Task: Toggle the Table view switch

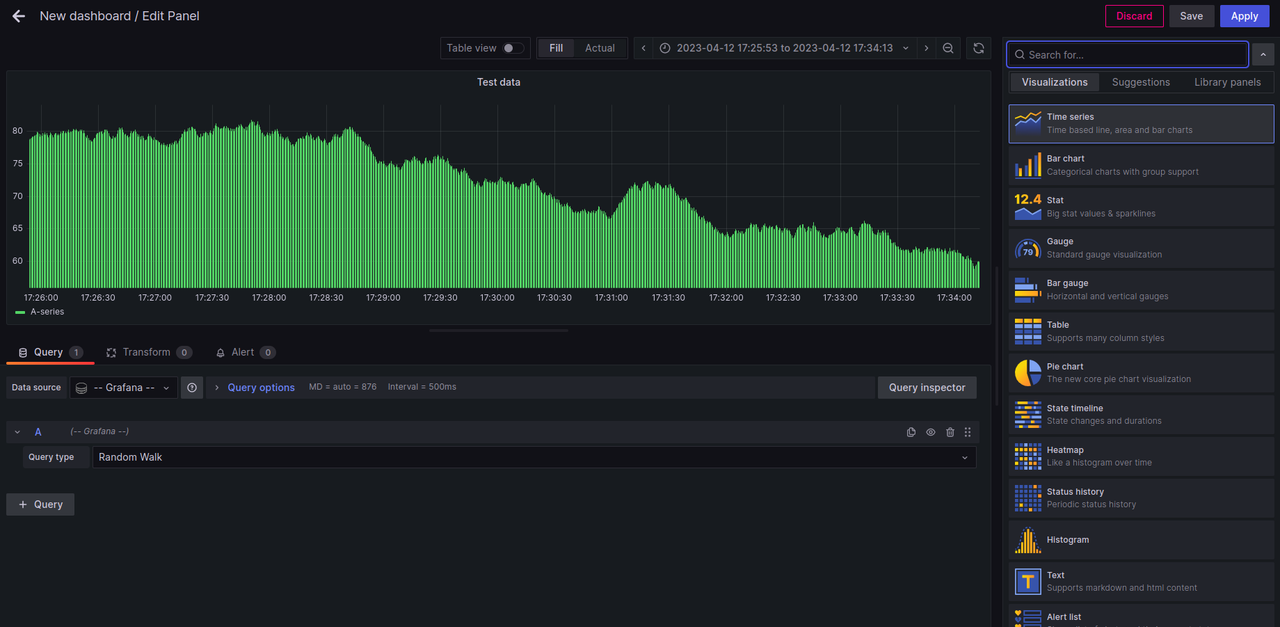Action: pos(513,48)
